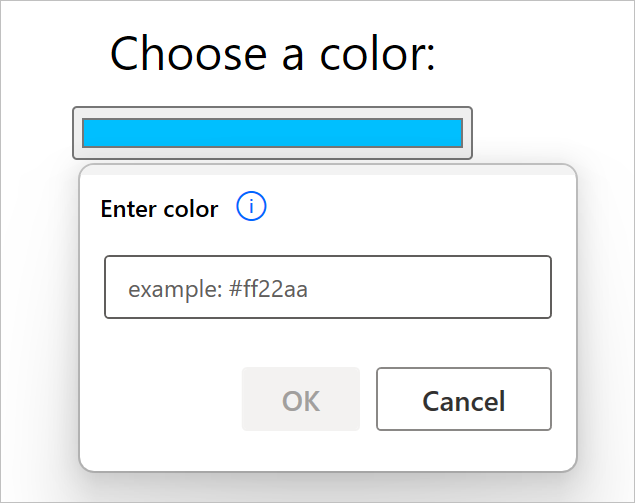Click the blue info symbol in dialog

click(x=251, y=208)
